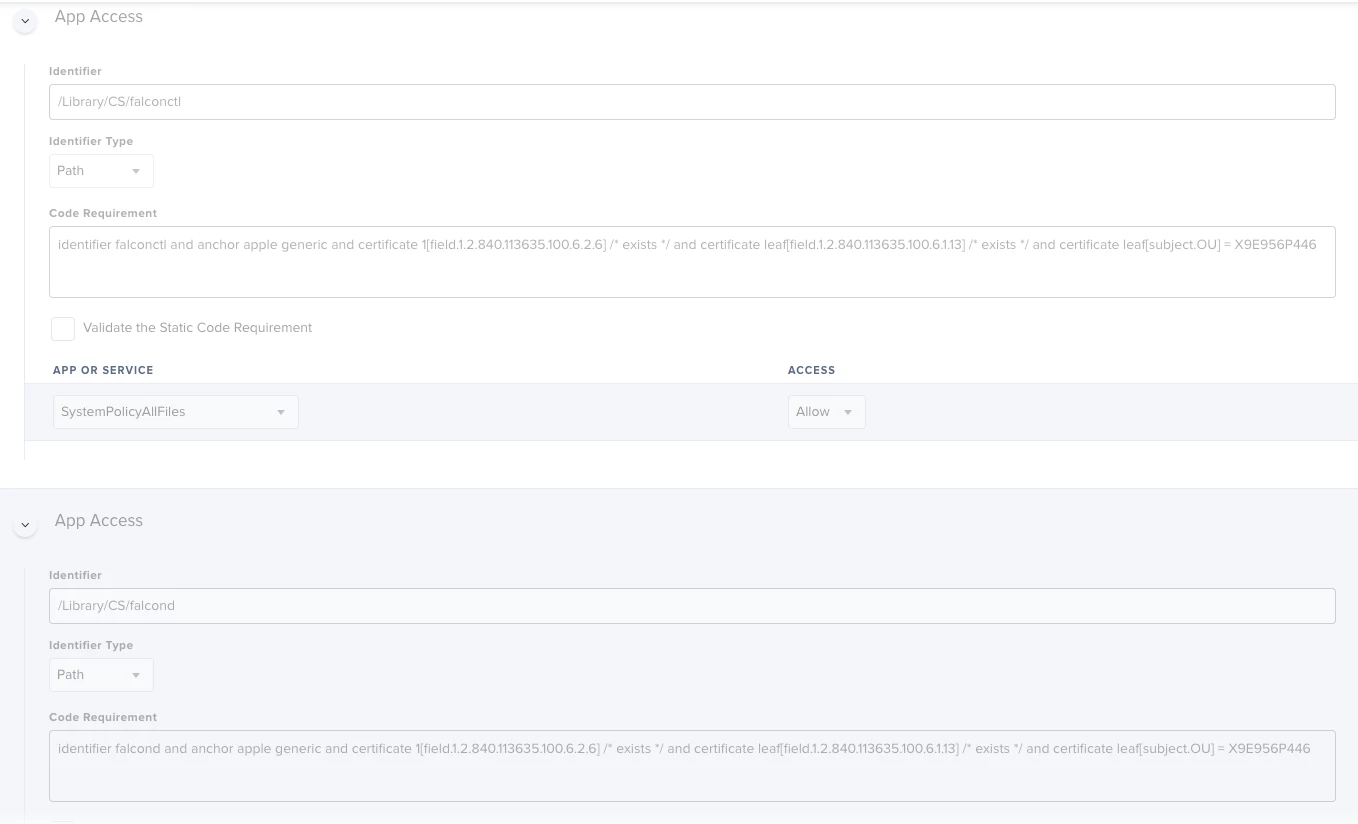Open Identifier Type dropdown for falconctl
This screenshot has height=824, width=1358.
click(x=101, y=171)
